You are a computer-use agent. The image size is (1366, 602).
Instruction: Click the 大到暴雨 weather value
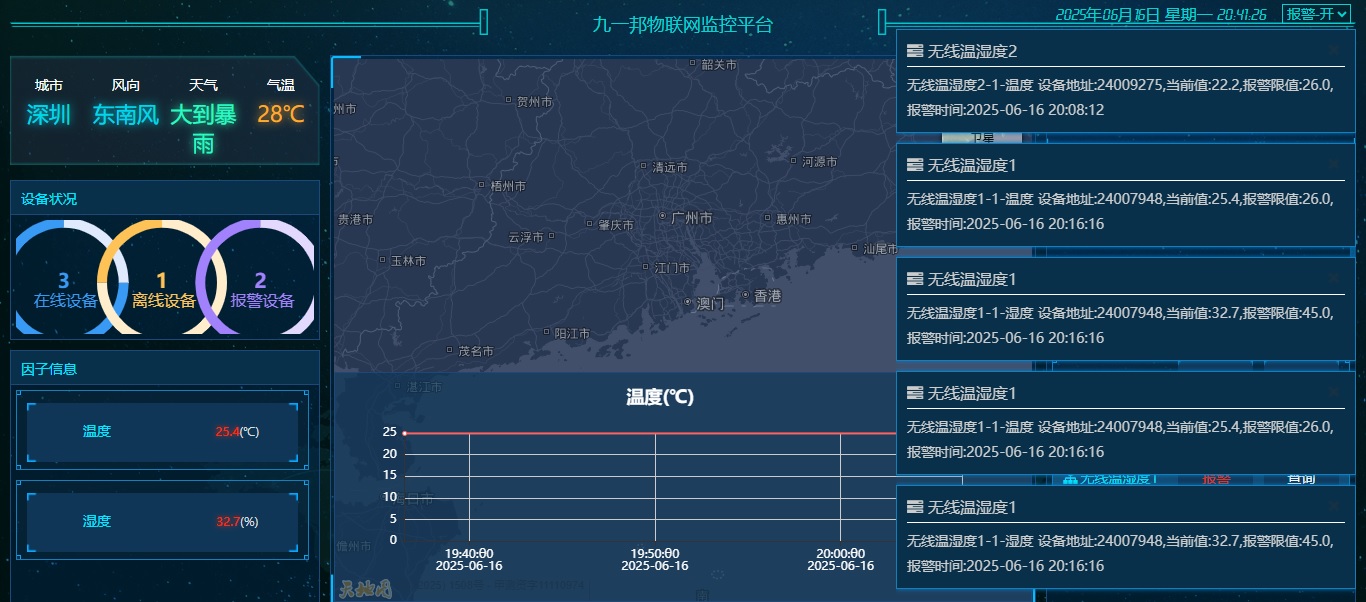click(x=203, y=129)
